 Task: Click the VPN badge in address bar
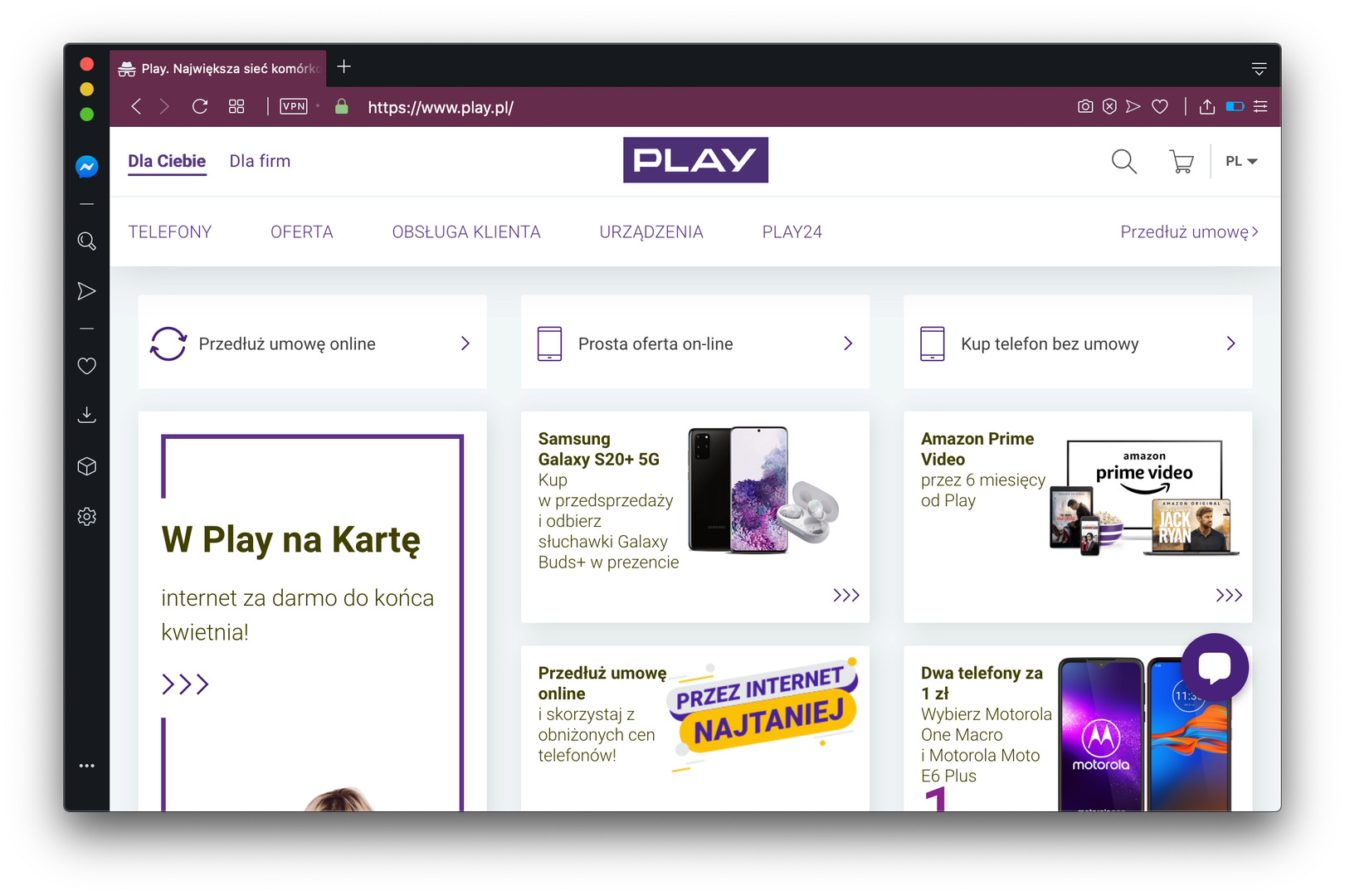294,106
